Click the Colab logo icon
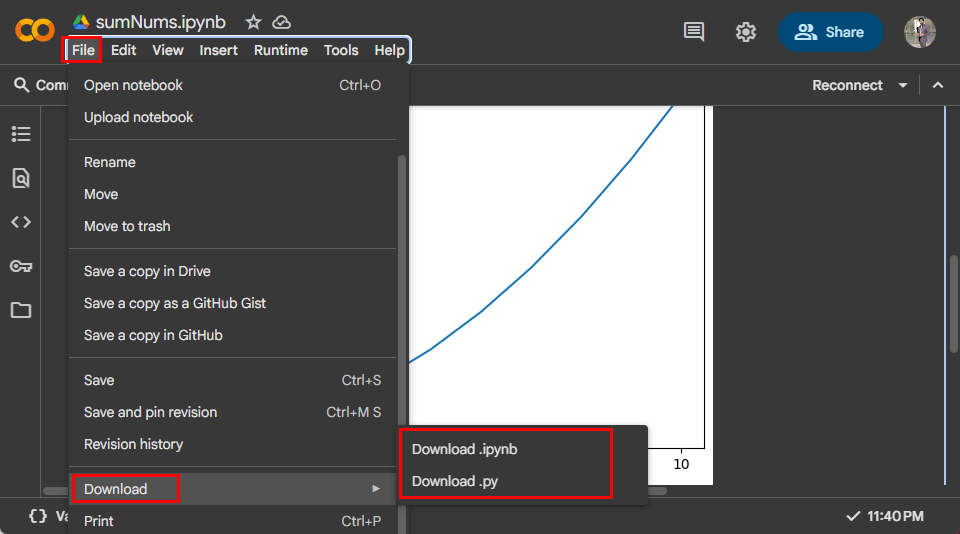The width and height of the screenshot is (960, 534). [x=35, y=31]
